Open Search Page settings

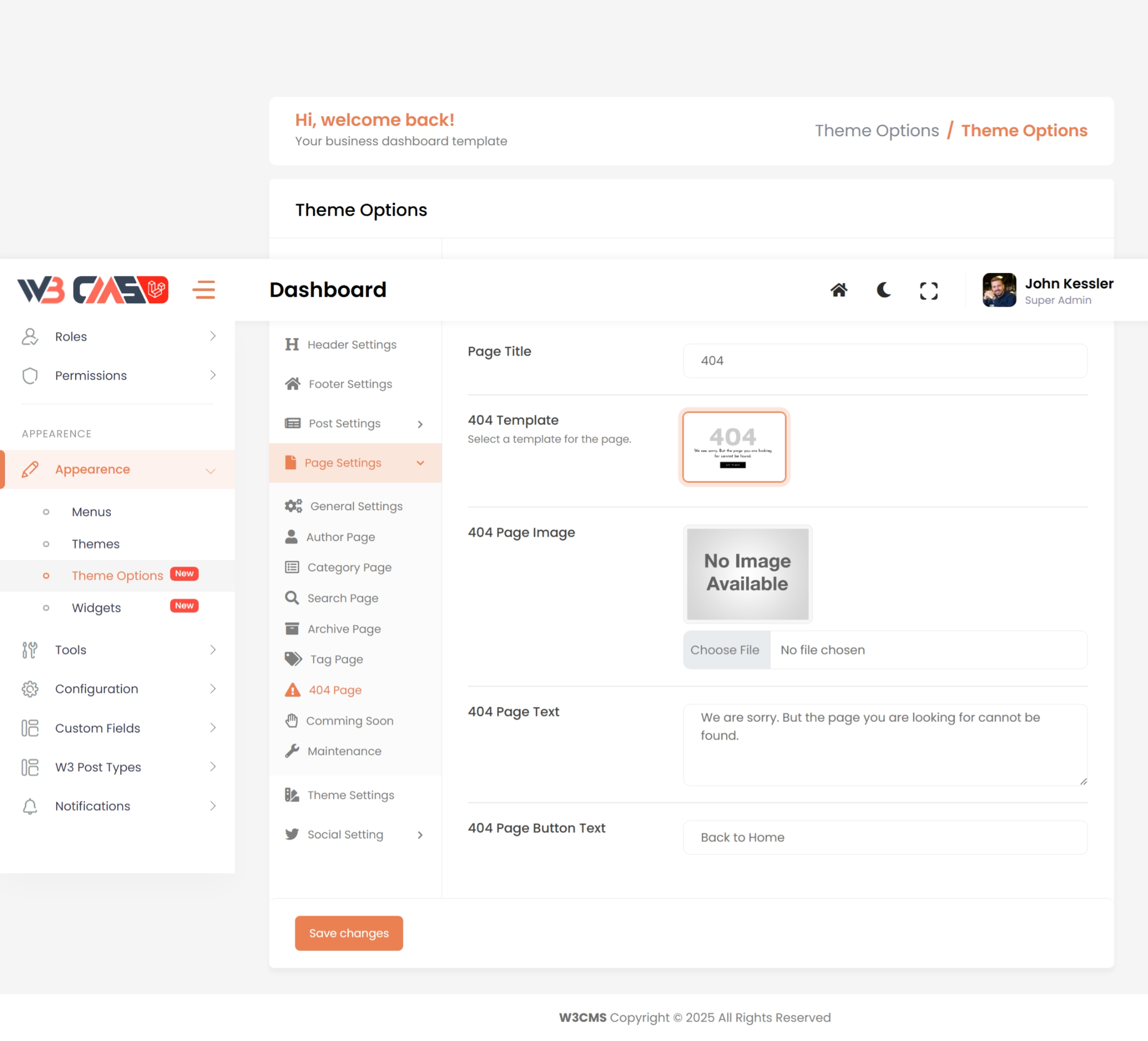[x=342, y=598]
